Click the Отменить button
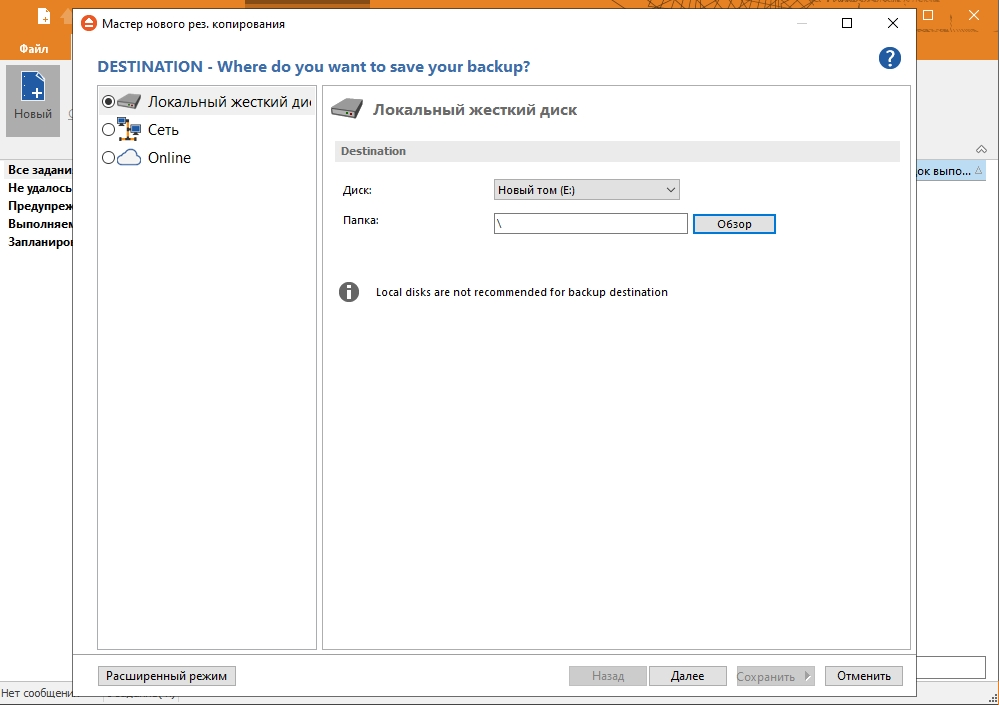The height and width of the screenshot is (705, 999). click(x=863, y=676)
